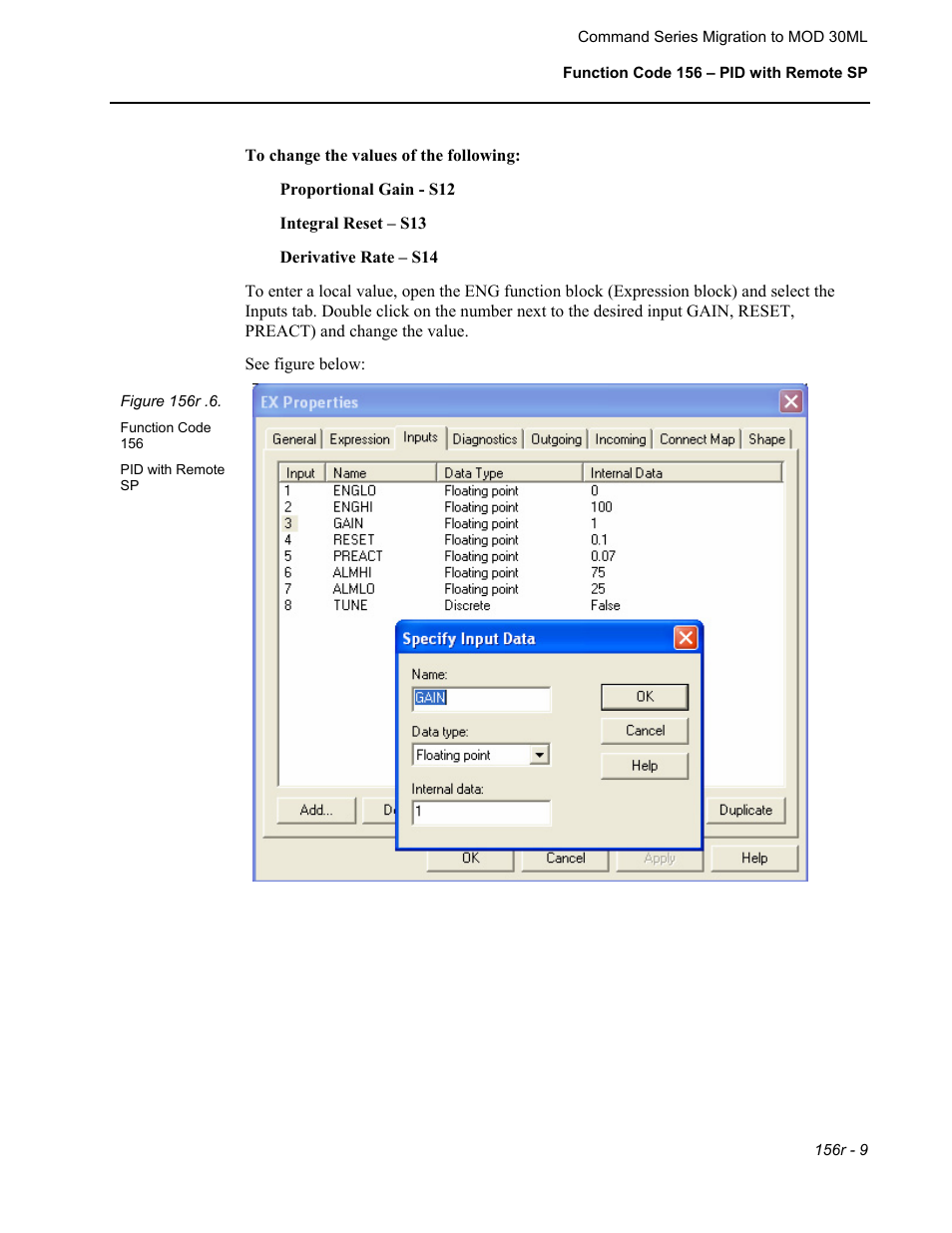Click Cancel at bottom of EX Properties

pos(566,859)
